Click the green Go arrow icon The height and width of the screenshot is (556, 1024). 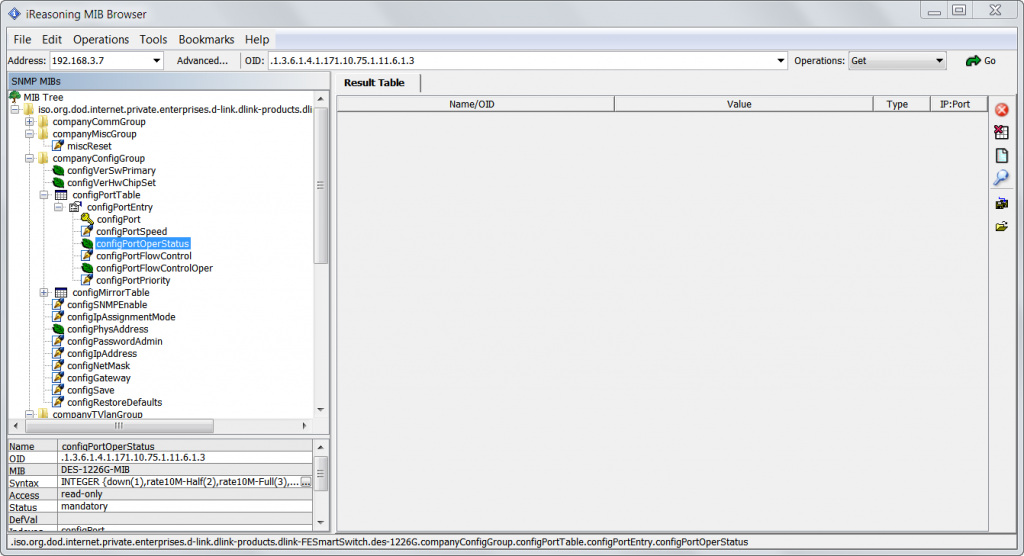coord(972,61)
